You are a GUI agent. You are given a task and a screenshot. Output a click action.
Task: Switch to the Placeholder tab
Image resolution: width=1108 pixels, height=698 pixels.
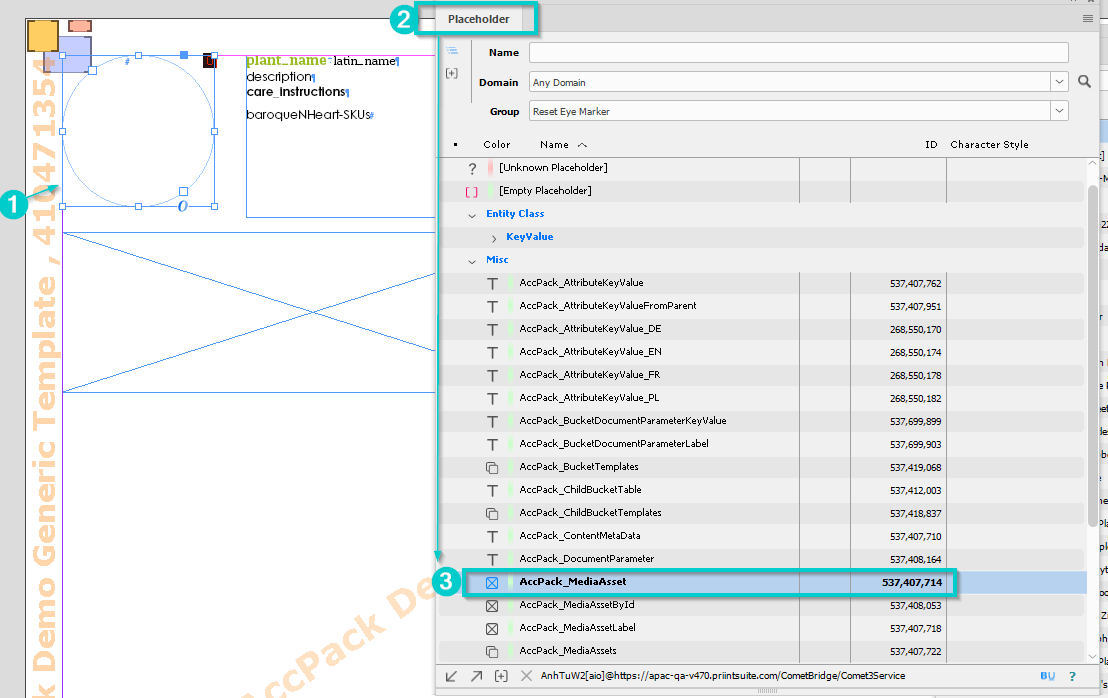(x=478, y=19)
